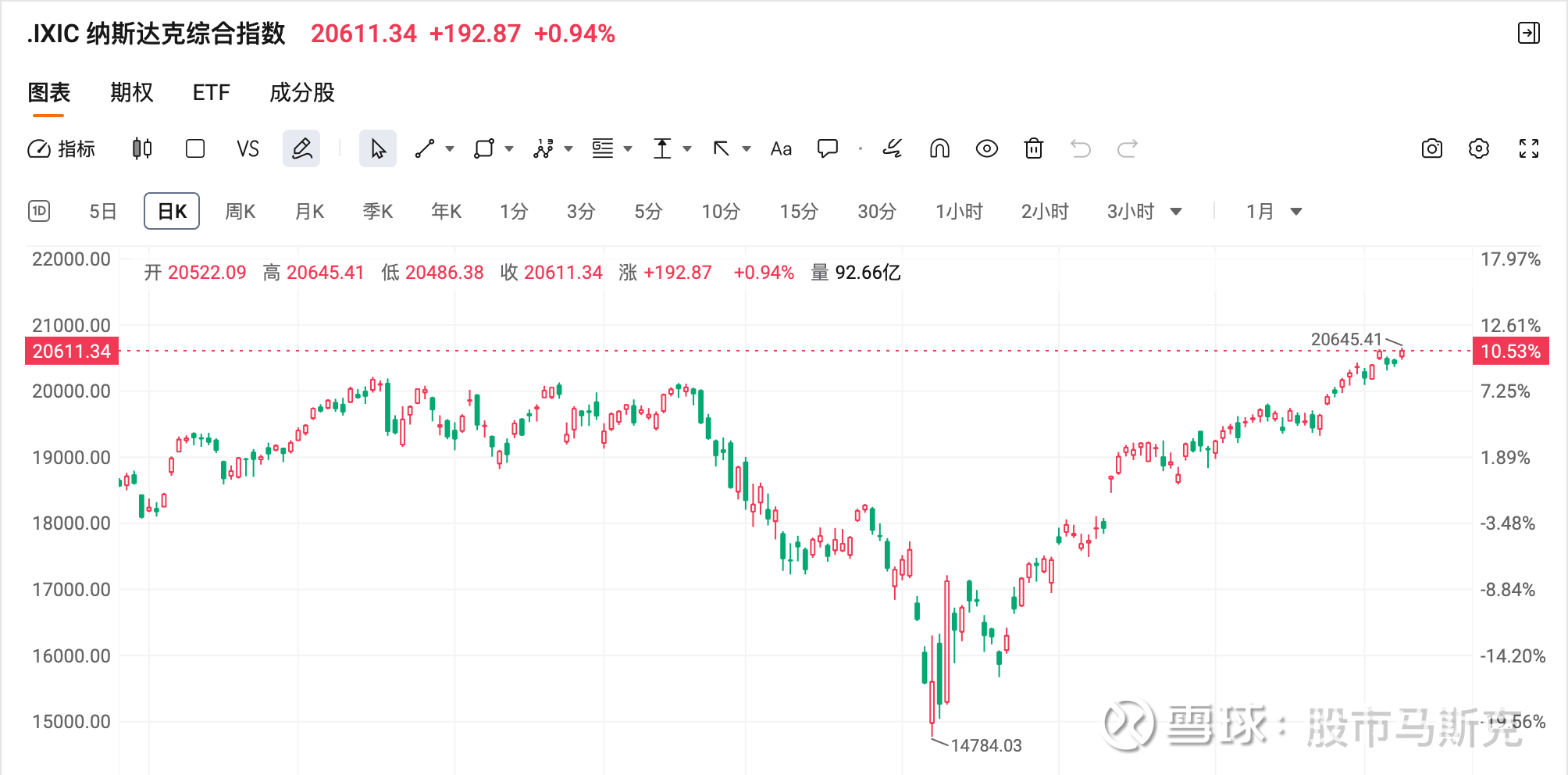Delete drawings with the trash icon
1568x775 pixels.
(1033, 148)
